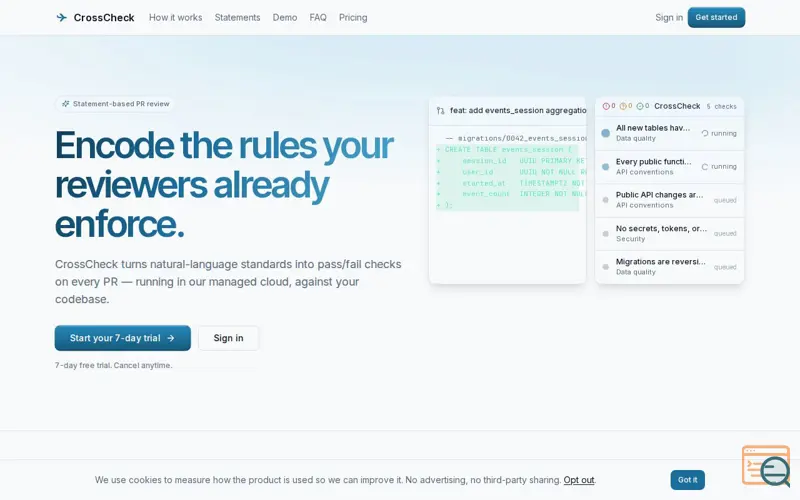
Task: Go to Statements in the navigation
Action: click(x=237, y=17)
